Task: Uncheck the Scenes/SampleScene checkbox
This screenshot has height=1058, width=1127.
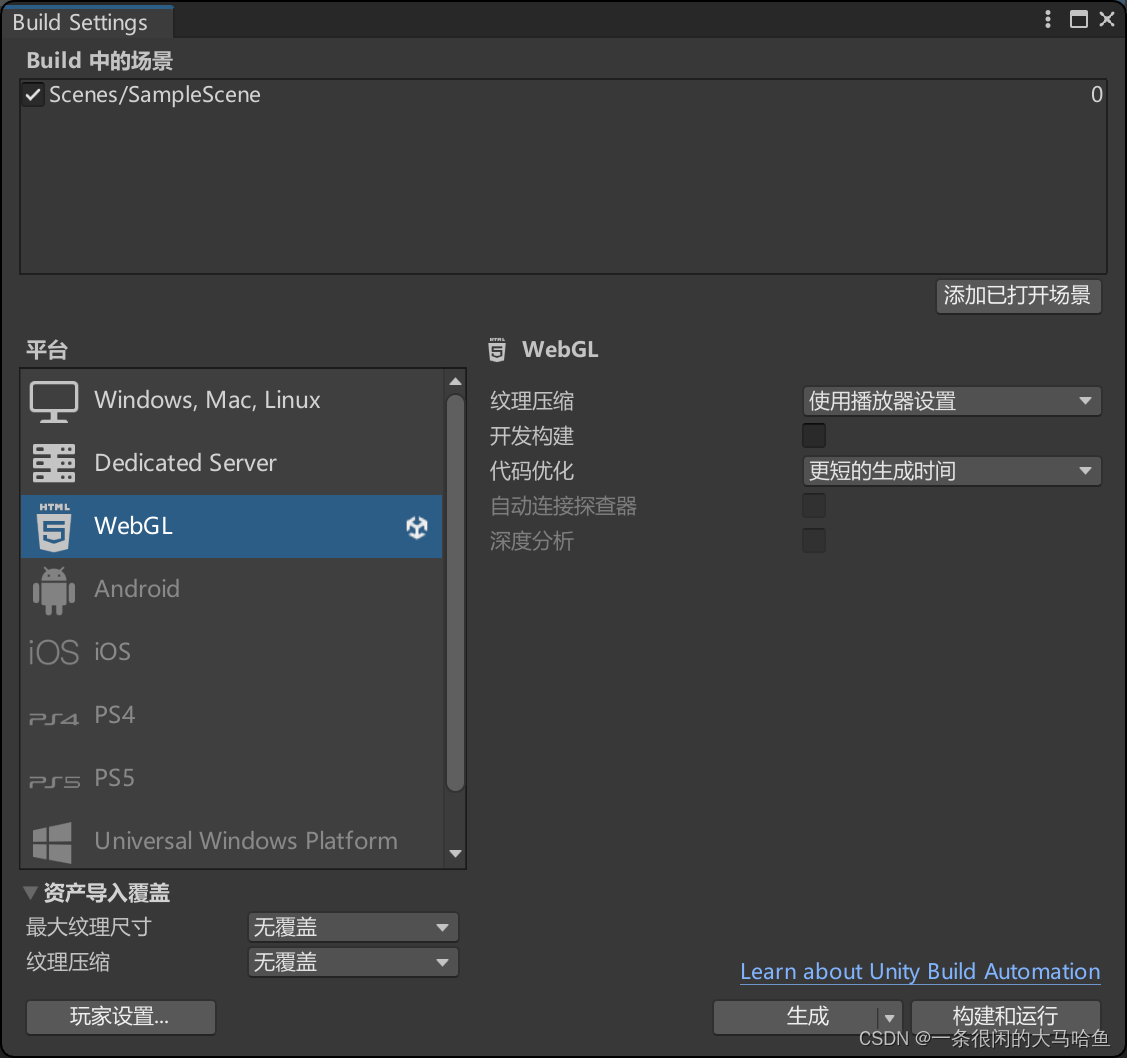Action: pyautogui.click(x=33, y=95)
